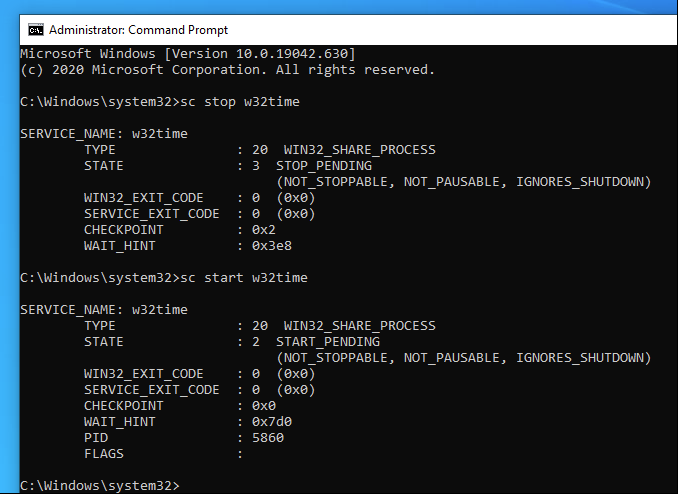Click the first WIN32_SHARE_PROCESS type text
This screenshot has width=678, height=494.
click(x=359, y=150)
